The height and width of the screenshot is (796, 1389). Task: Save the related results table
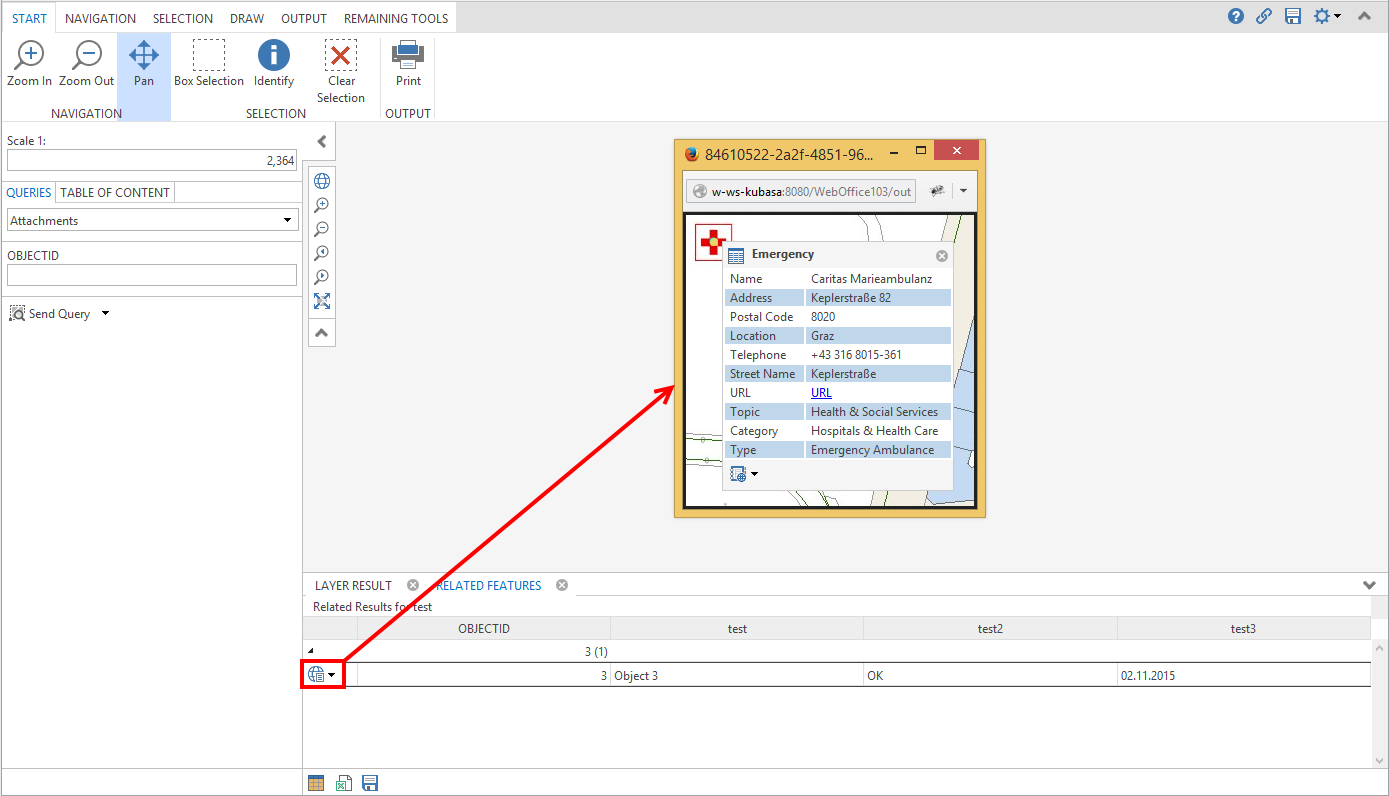(x=370, y=782)
